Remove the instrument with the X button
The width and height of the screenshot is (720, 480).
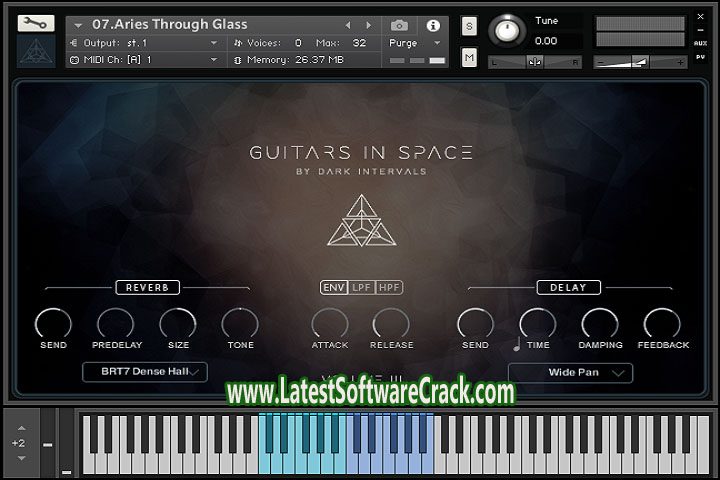point(700,17)
